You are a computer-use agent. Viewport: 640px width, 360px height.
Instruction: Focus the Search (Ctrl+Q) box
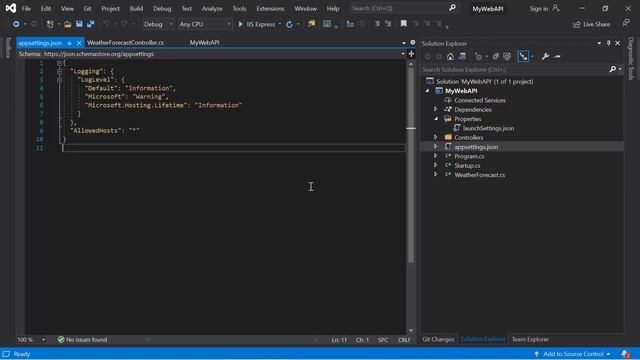tap(404, 8)
